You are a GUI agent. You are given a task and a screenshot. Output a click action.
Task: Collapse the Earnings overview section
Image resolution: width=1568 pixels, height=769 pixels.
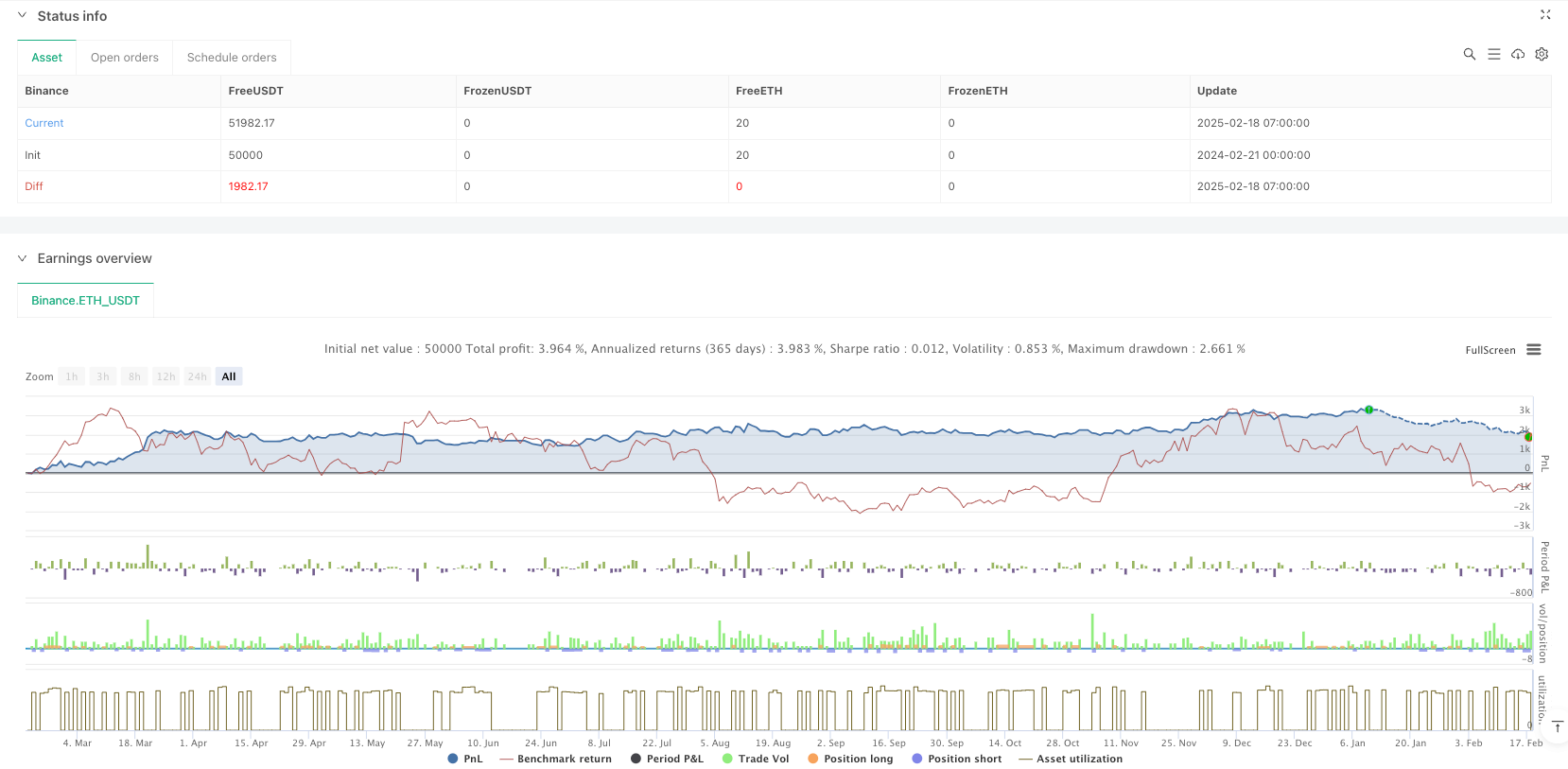tap(23, 258)
